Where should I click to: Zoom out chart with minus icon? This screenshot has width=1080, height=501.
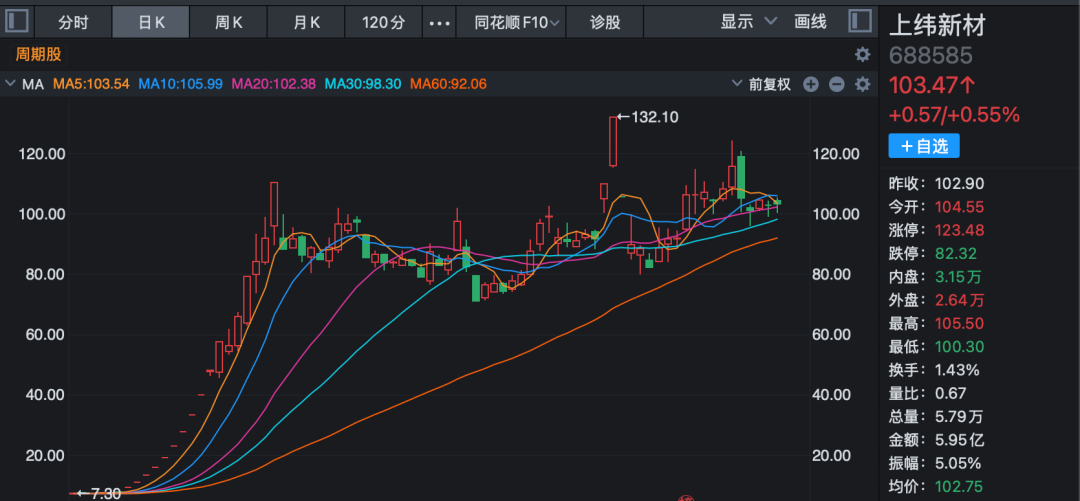pos(836,84)
